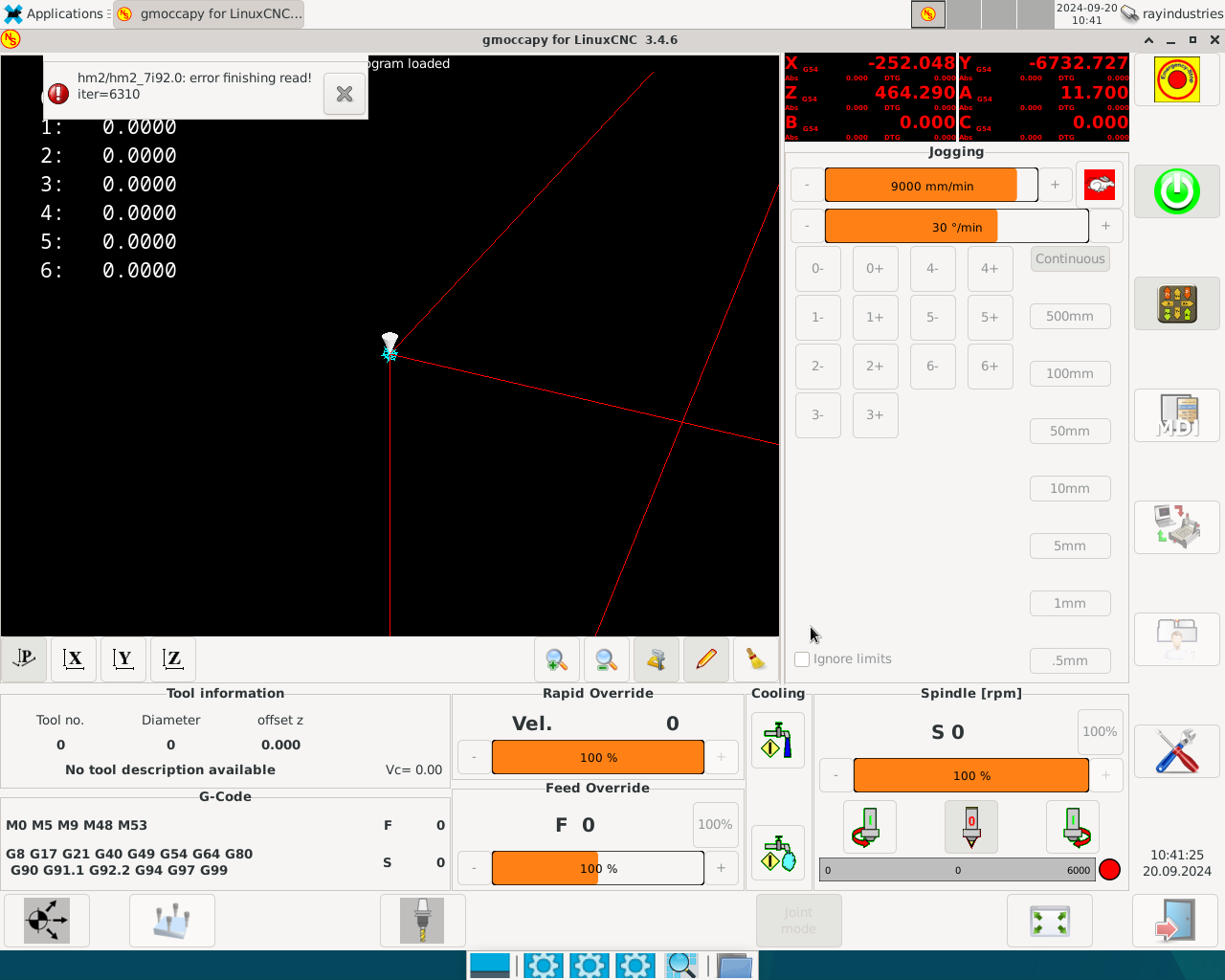Select 500mm jog increment
Viewport: 1225px width, 980px height.
pyautogui.click(x=1070, y=317)
